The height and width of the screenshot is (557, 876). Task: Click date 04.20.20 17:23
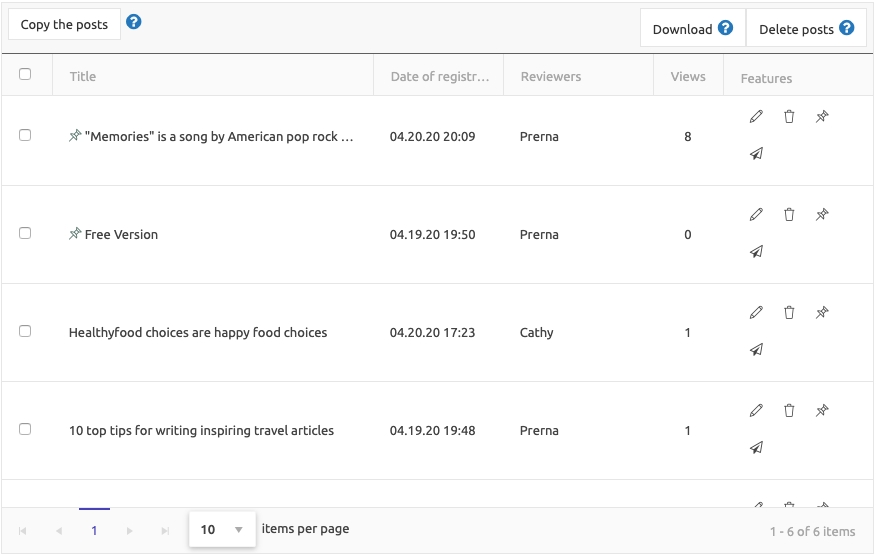pos(432,332)
